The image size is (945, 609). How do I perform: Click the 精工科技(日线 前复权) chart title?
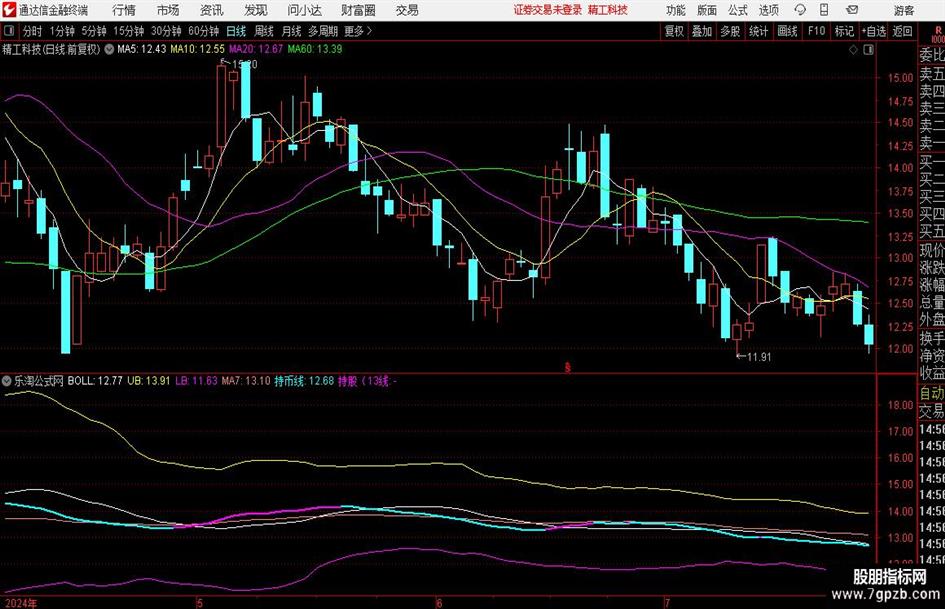[x=52, y=49]
